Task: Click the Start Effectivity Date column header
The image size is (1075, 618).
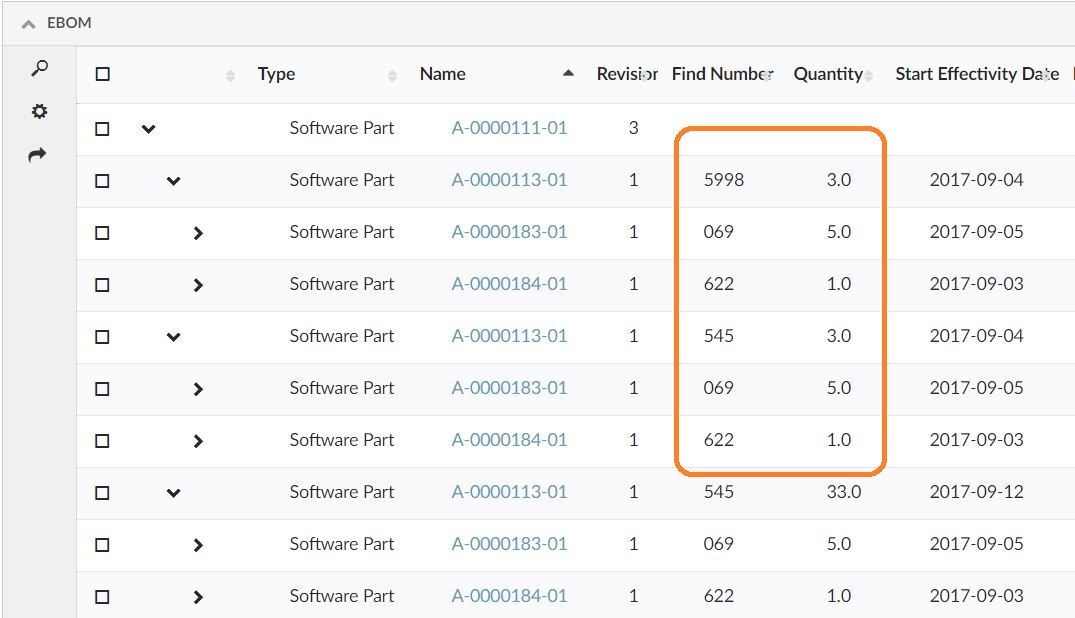Action: coord(976,74)
